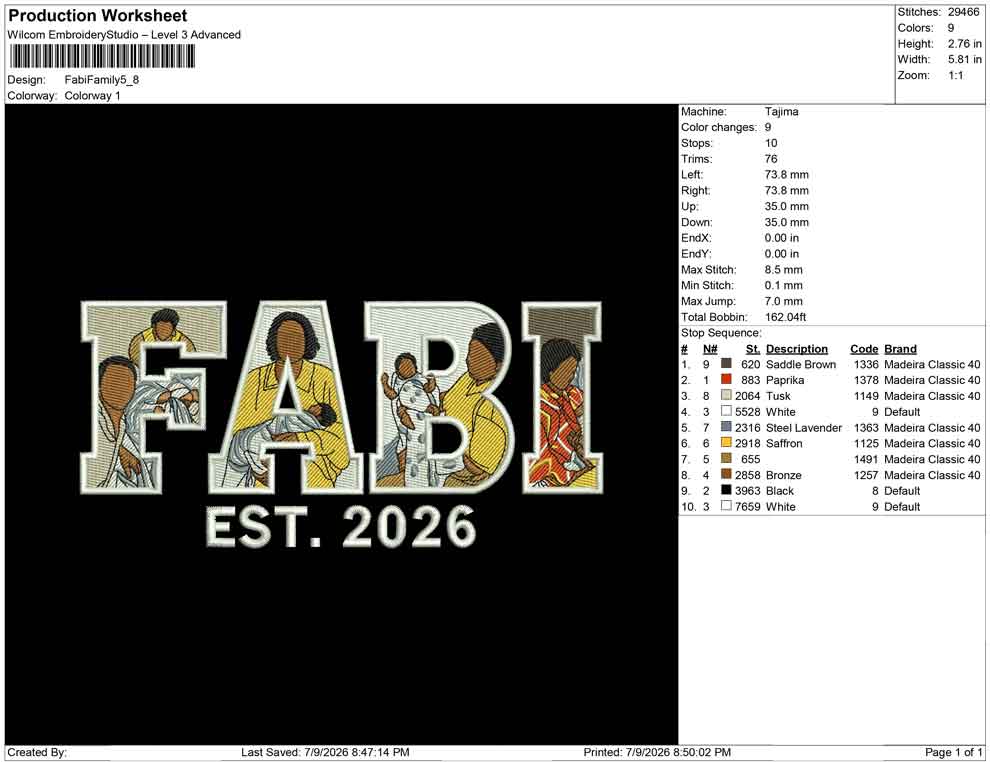Click the 'N#' column header
This screenshot has height=762, width=990.
pyautogui.click(x=710, y=348)
